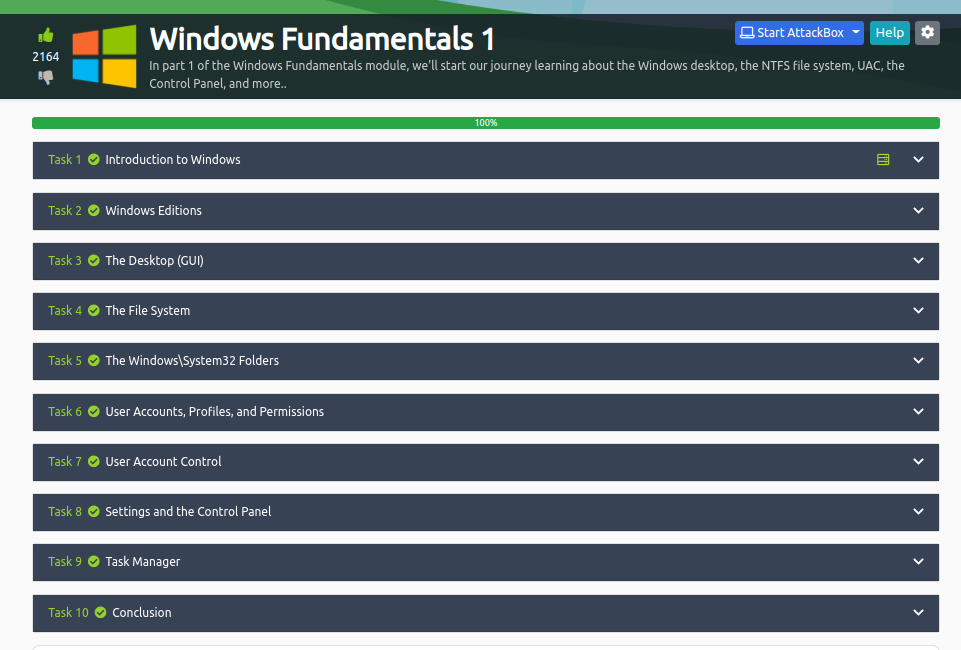Click the thumbs down dislike icon
Image resolution: width=961 pixels, height=650 pixels.
(x=45, y=77)
